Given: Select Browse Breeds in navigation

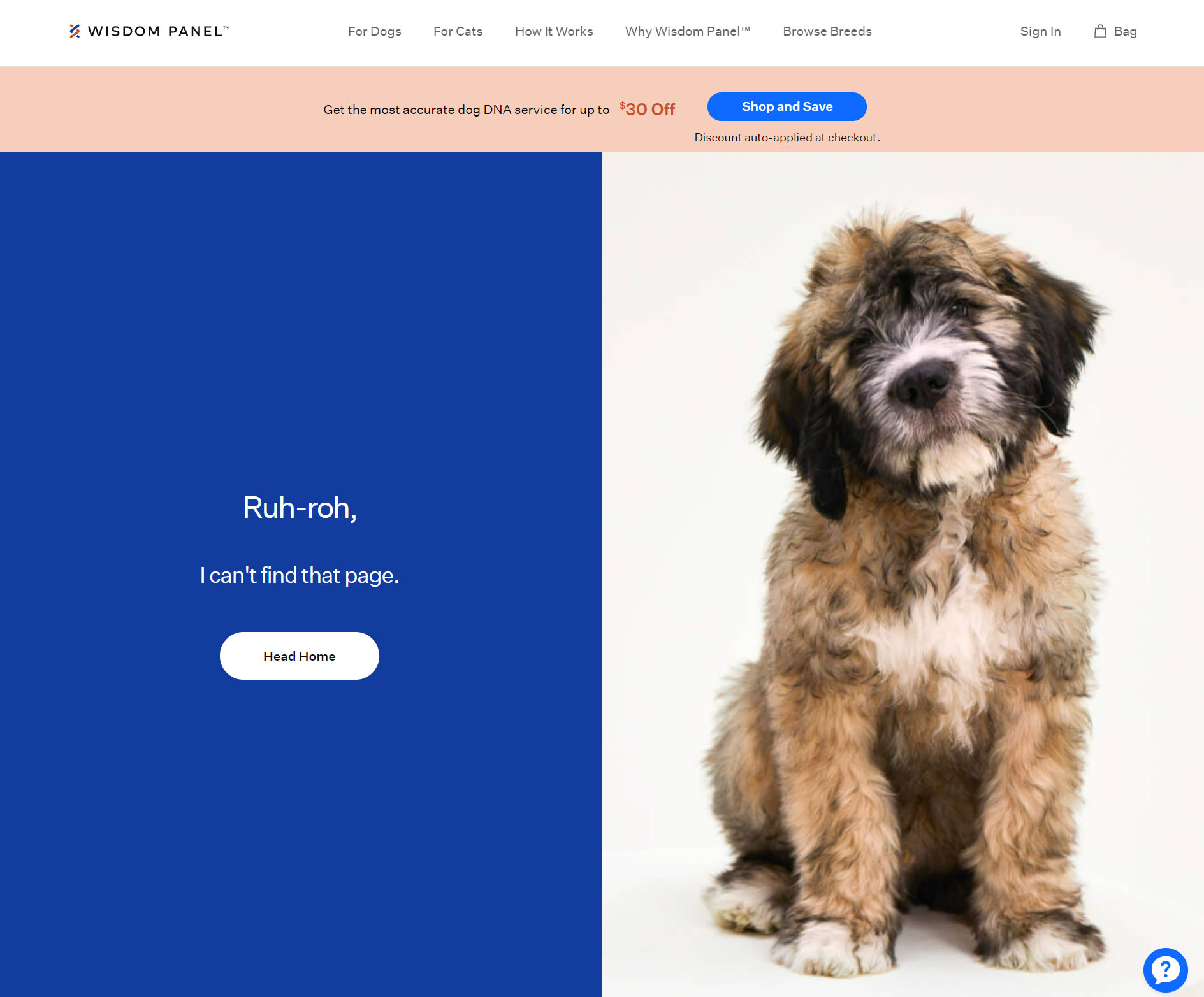Looking at the screenshot, I should (827, 31).
